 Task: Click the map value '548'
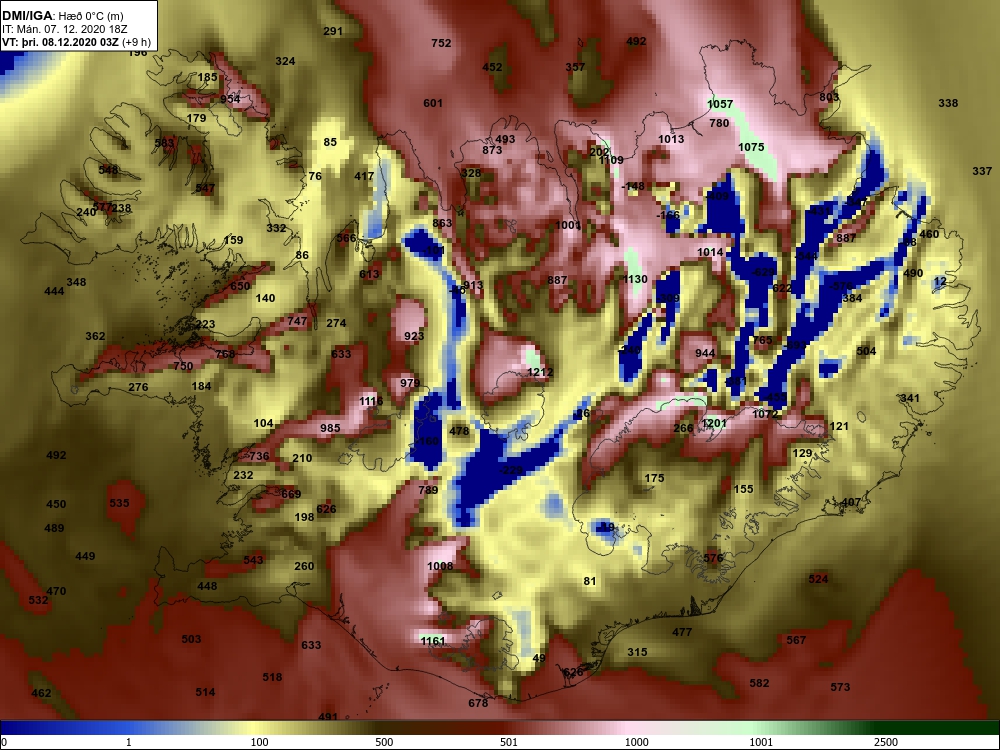108,170
